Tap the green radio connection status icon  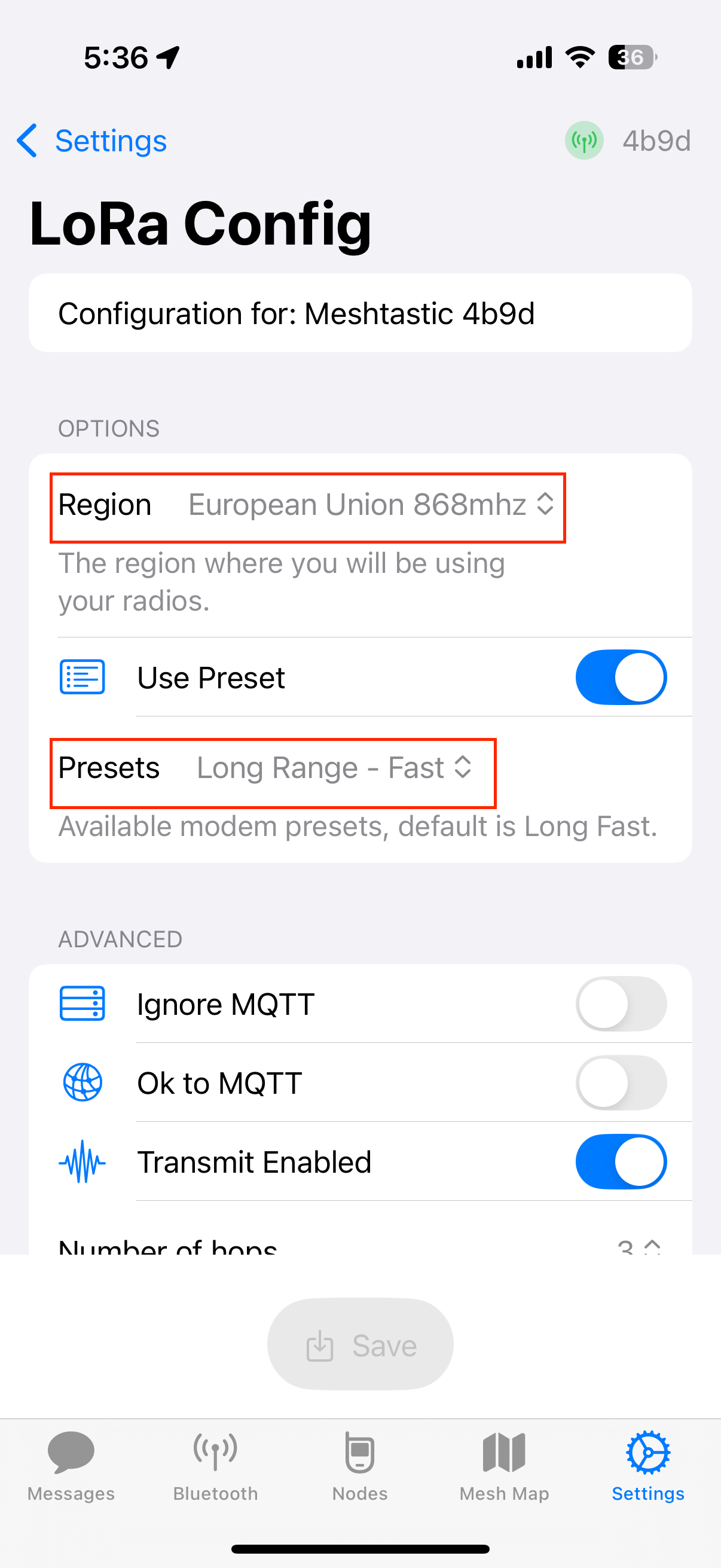coord(583,141)
